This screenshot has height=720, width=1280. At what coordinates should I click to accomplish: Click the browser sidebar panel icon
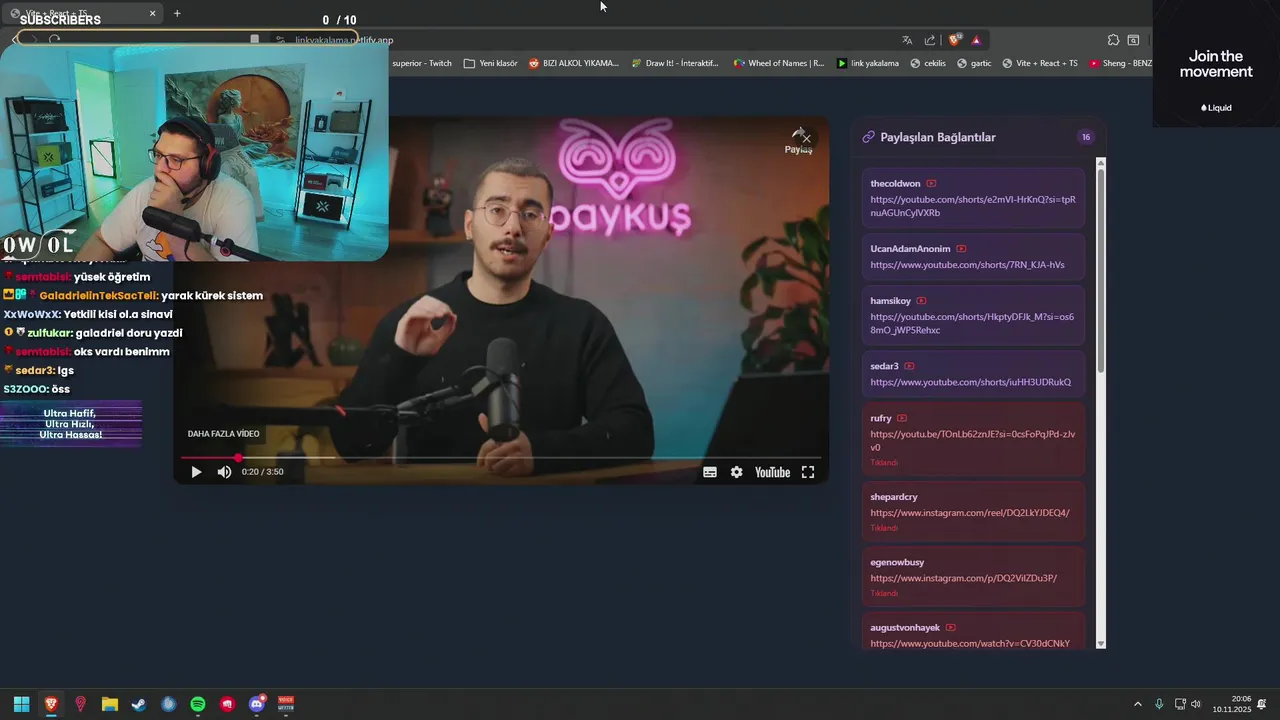1133,40
